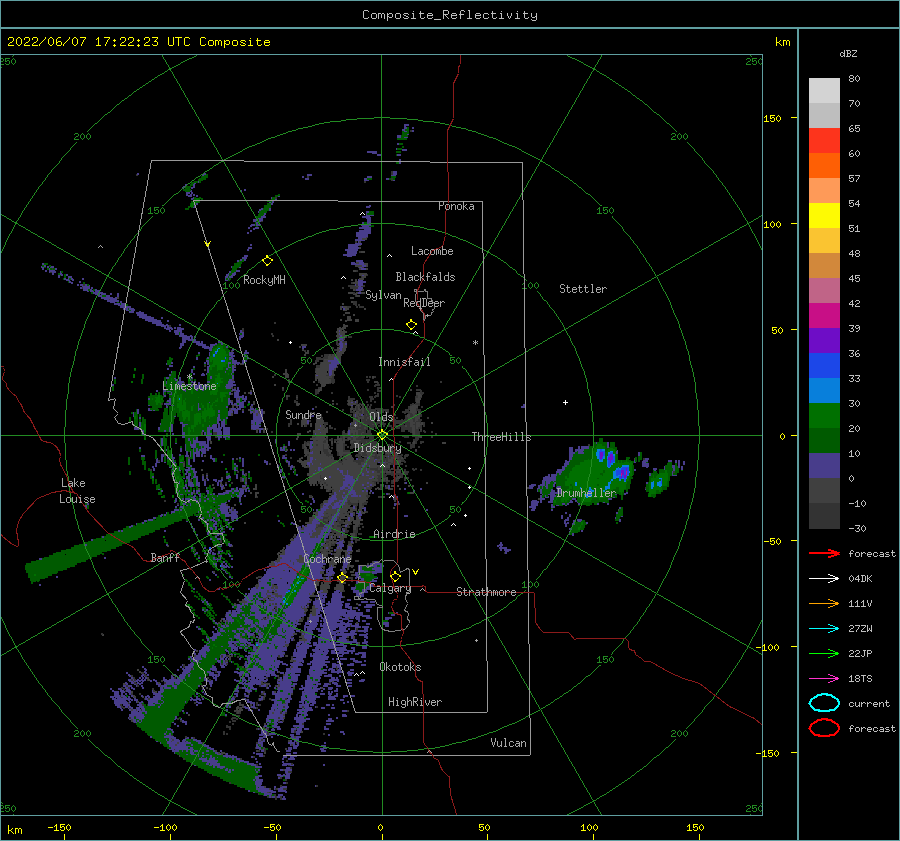Click the RockyMH label
This screenshot has width=900, height=841.
tap(264, 280)
